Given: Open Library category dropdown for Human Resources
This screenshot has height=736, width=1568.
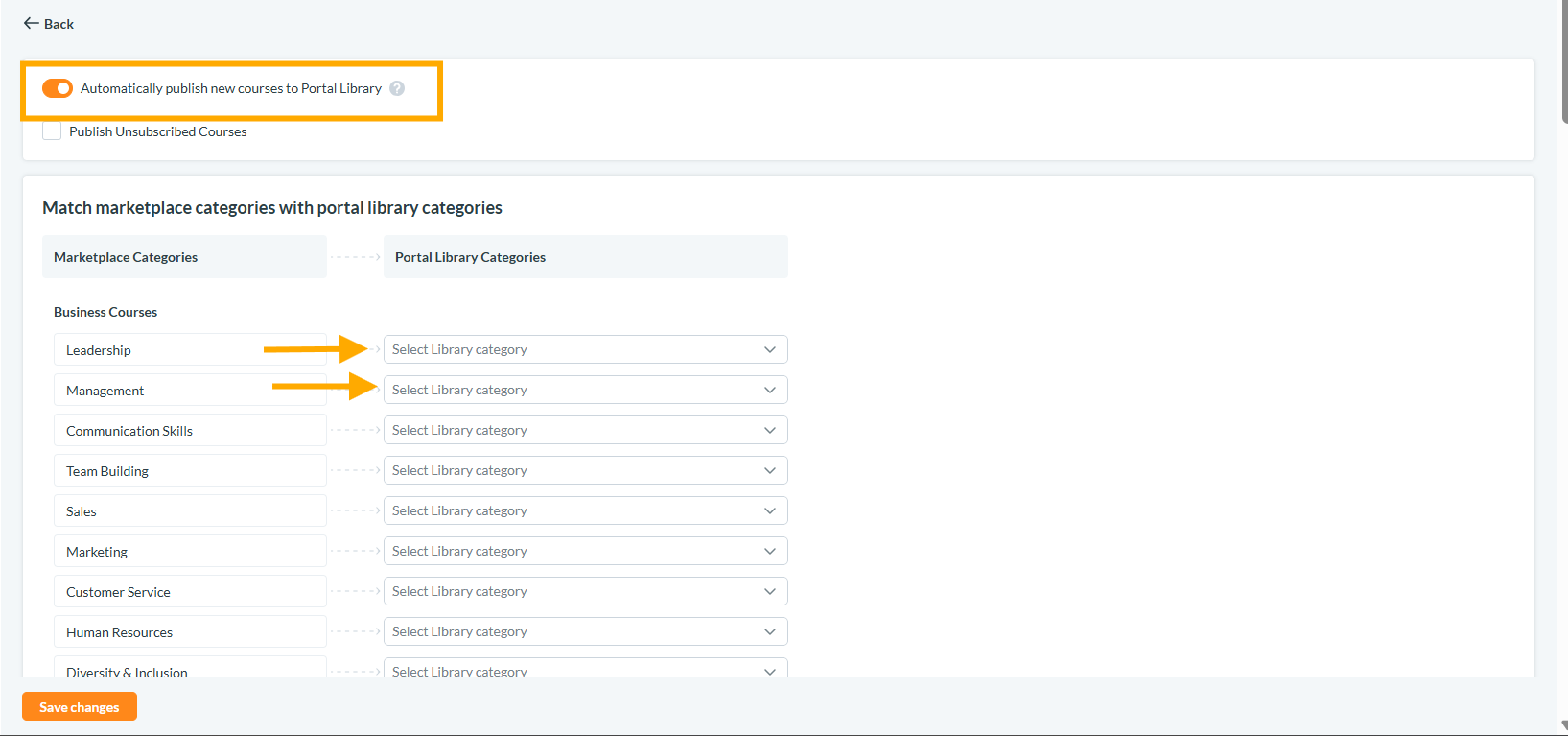Looking at the screenshot, I should tap(586, 631).
